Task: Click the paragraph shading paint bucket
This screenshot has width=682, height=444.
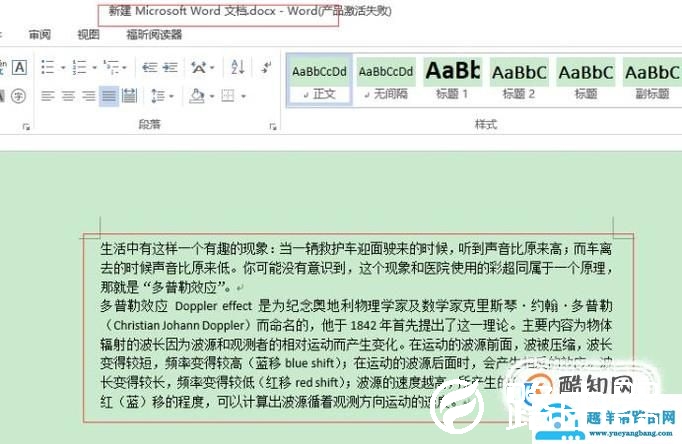Action: point(197,96)
